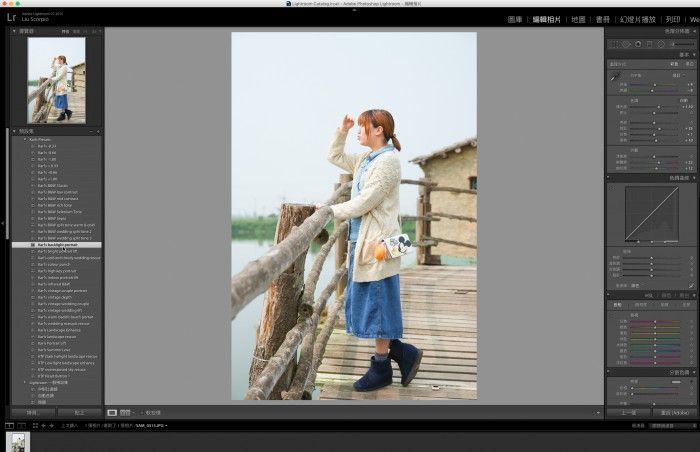Select the Red Eye Correction tool

coord(638,44)
